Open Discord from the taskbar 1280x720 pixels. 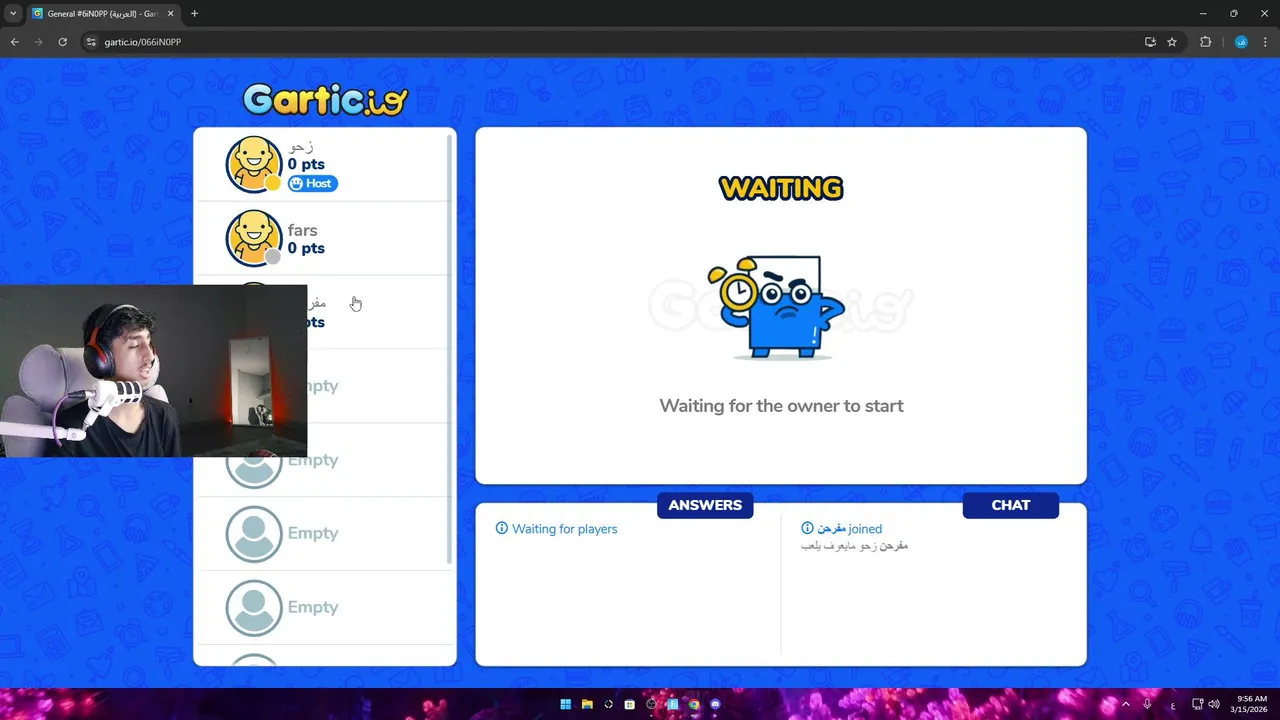(x=715, y=704)
